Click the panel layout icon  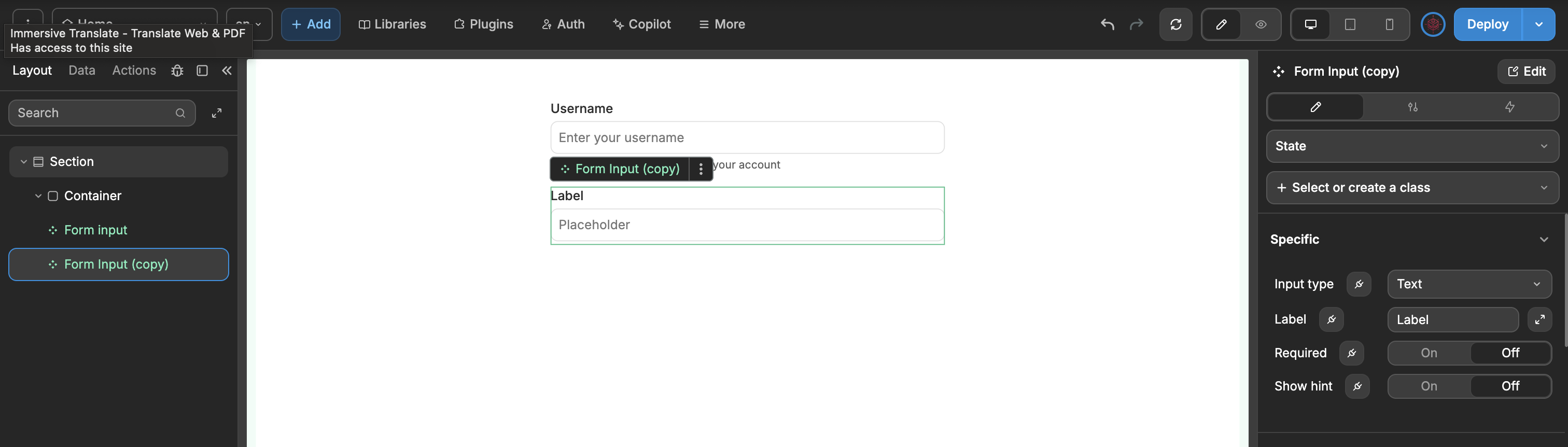(x=202, y=71)
